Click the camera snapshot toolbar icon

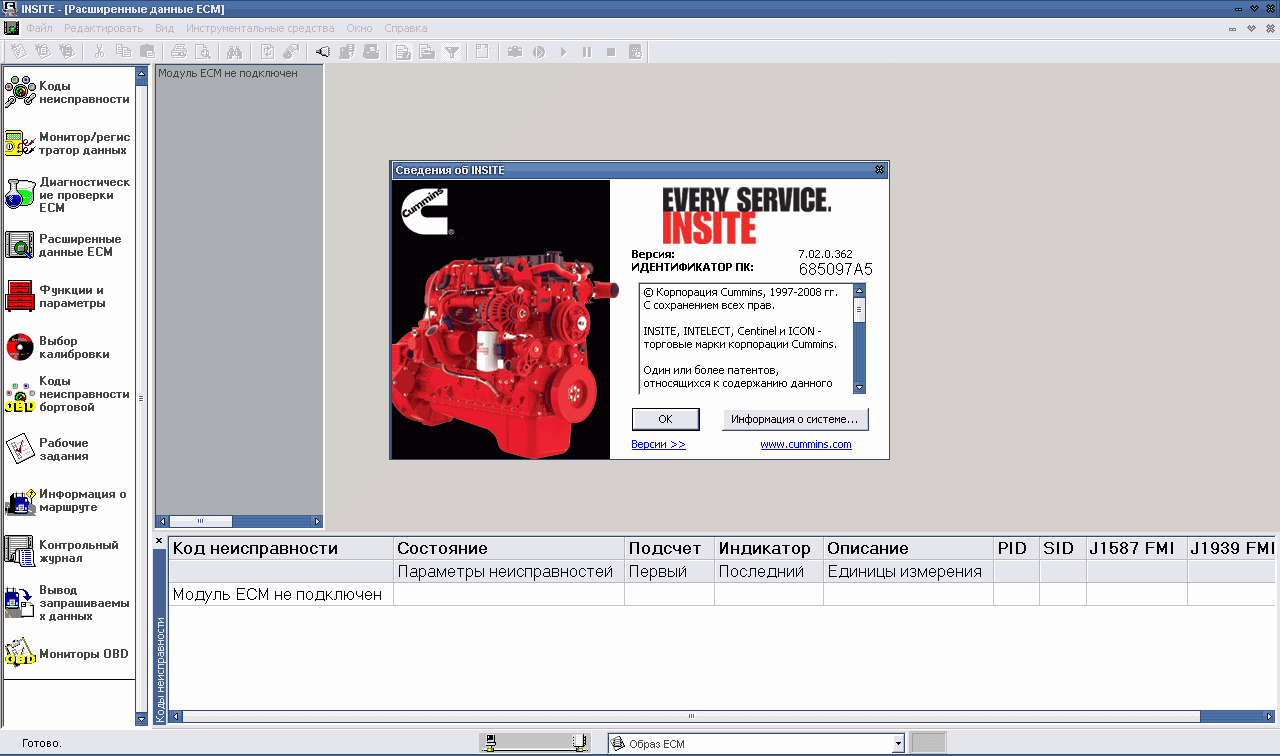(515, 52)
